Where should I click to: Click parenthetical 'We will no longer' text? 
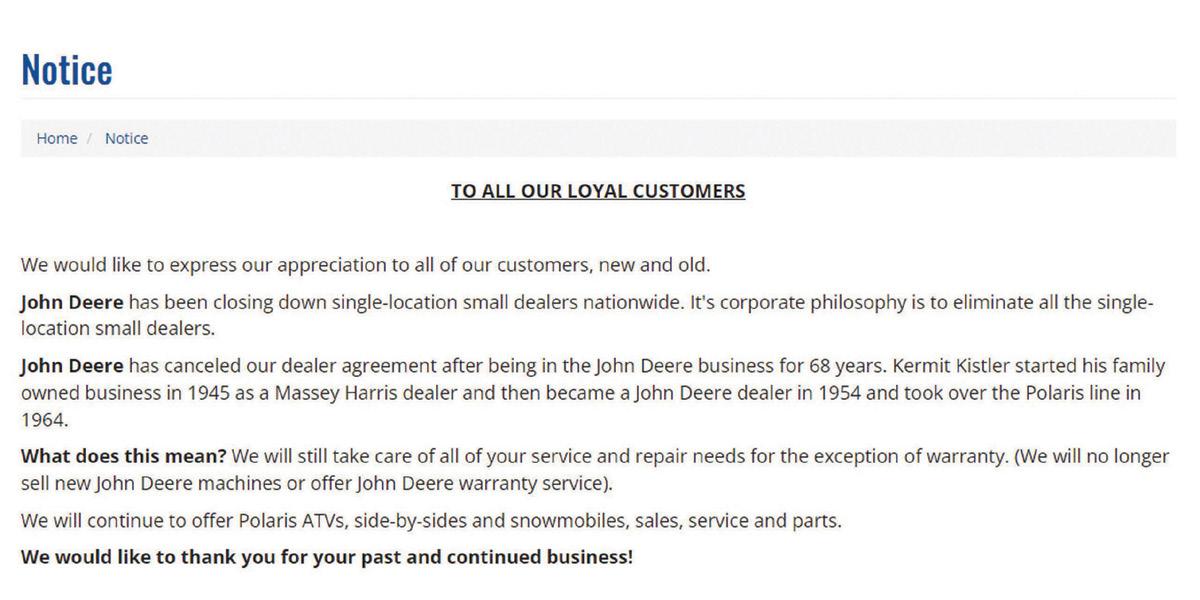(x=1096, y=456)
